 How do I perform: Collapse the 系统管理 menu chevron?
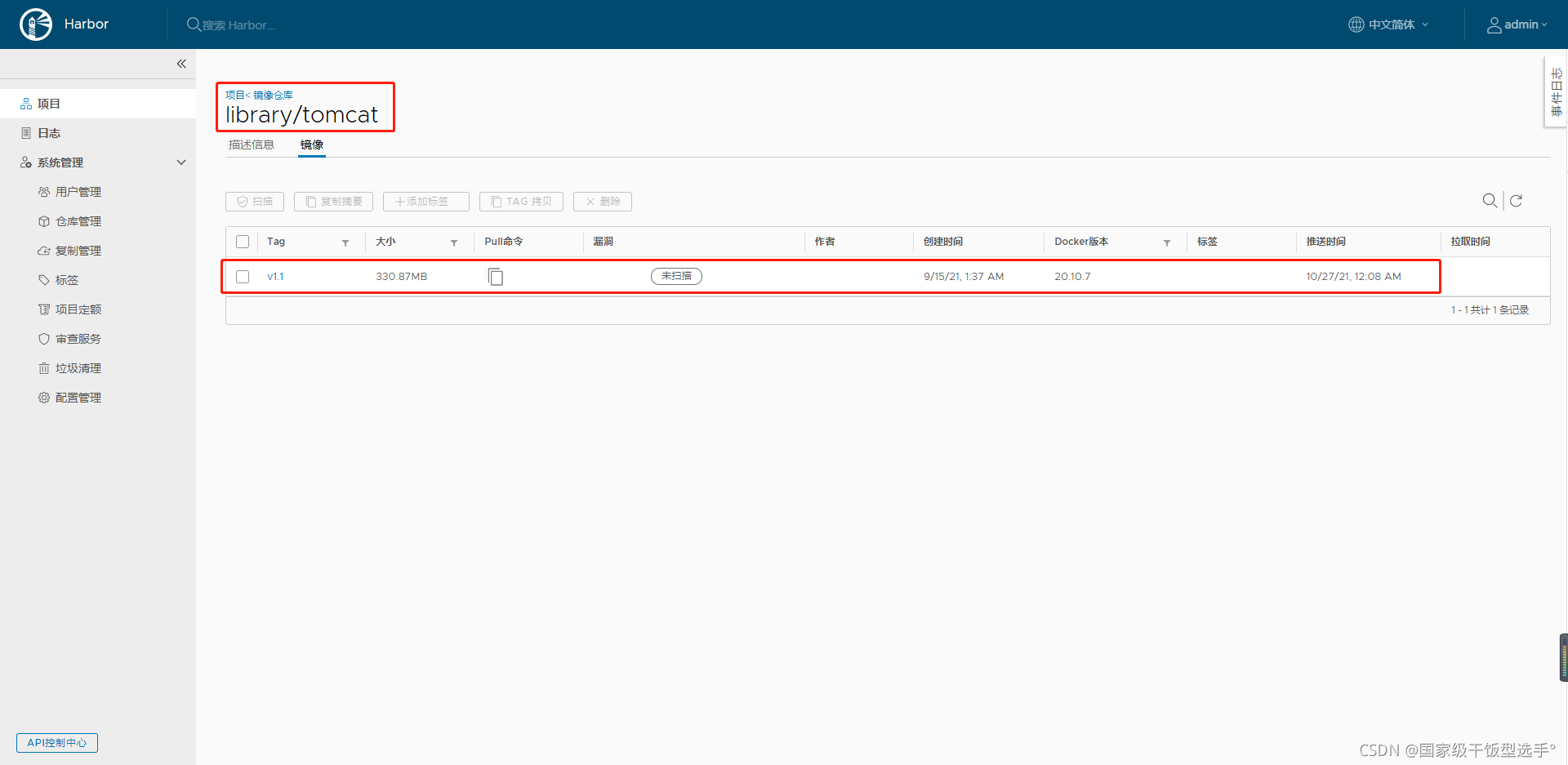pos(181,162)
